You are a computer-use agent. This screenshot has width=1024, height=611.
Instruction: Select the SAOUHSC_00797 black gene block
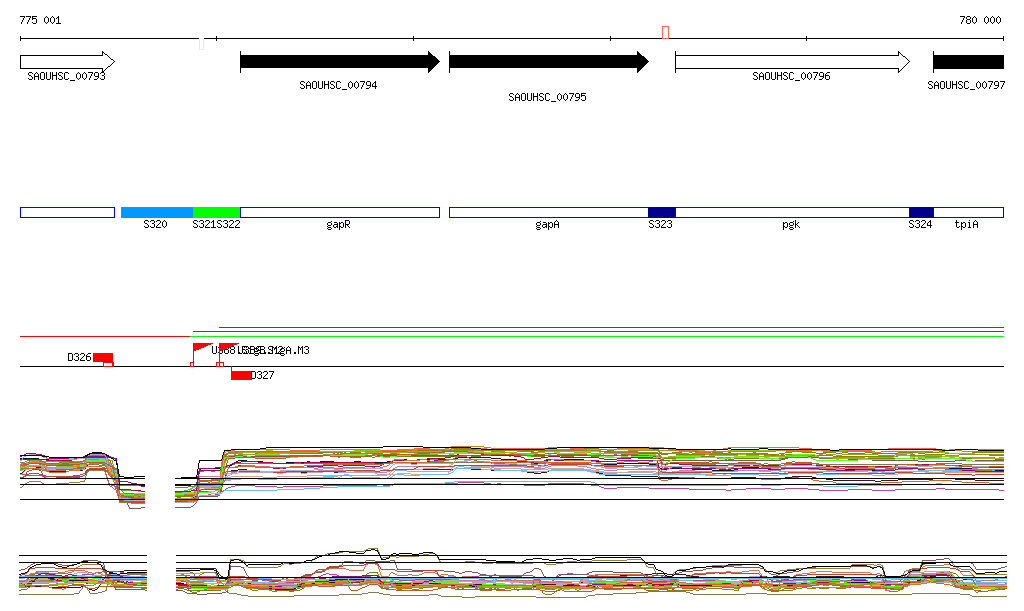pyautogui.click(x=968, y=62)
